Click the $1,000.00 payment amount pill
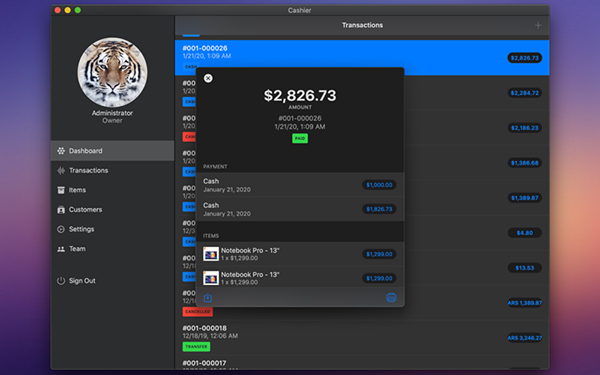 (379, 185)
